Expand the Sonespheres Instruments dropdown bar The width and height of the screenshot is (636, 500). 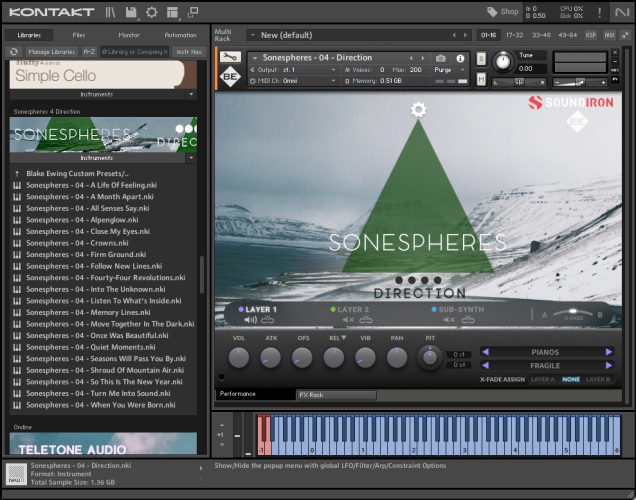[x=103, y=157]
